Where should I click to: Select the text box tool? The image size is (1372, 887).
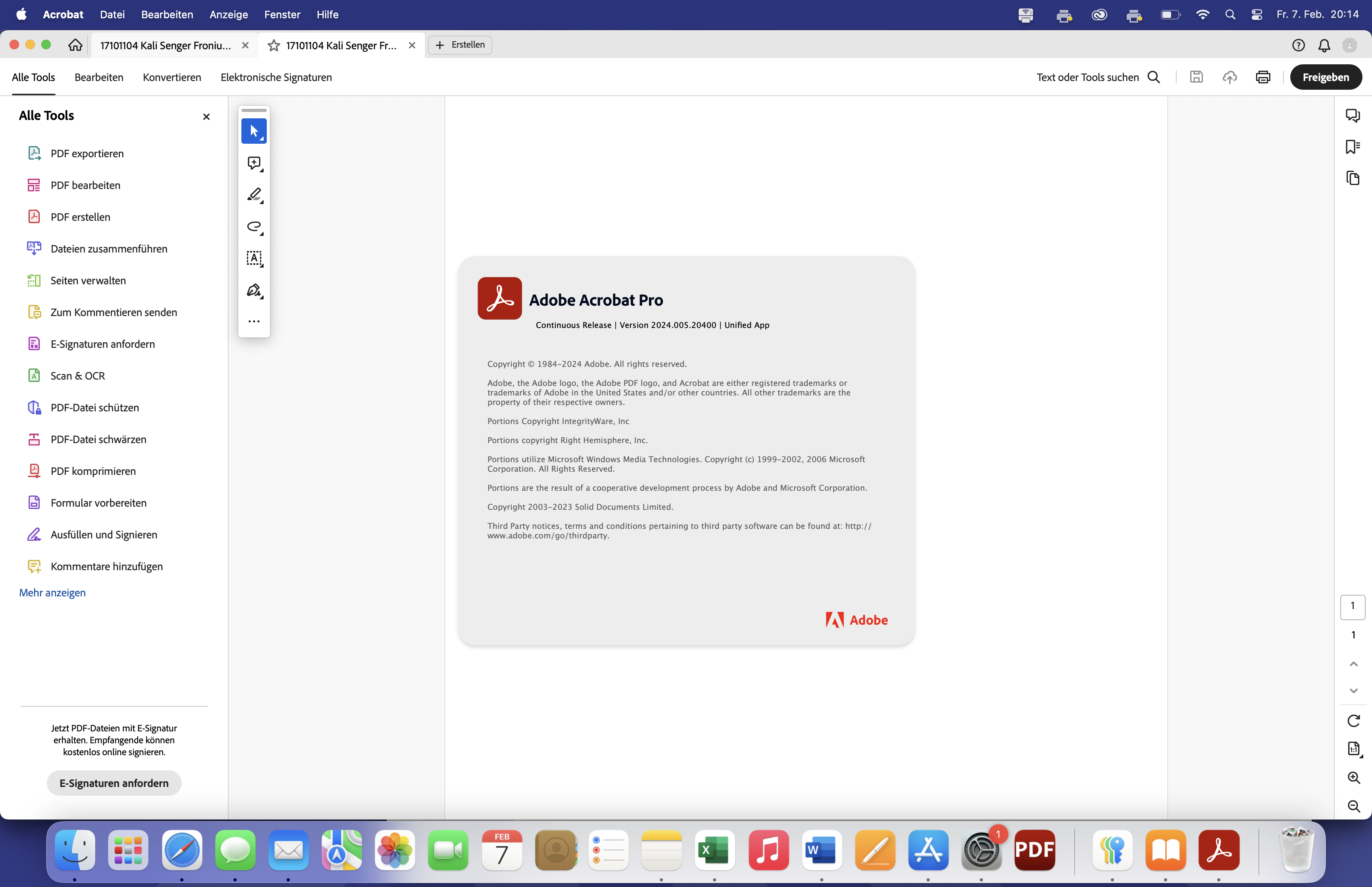254,258
